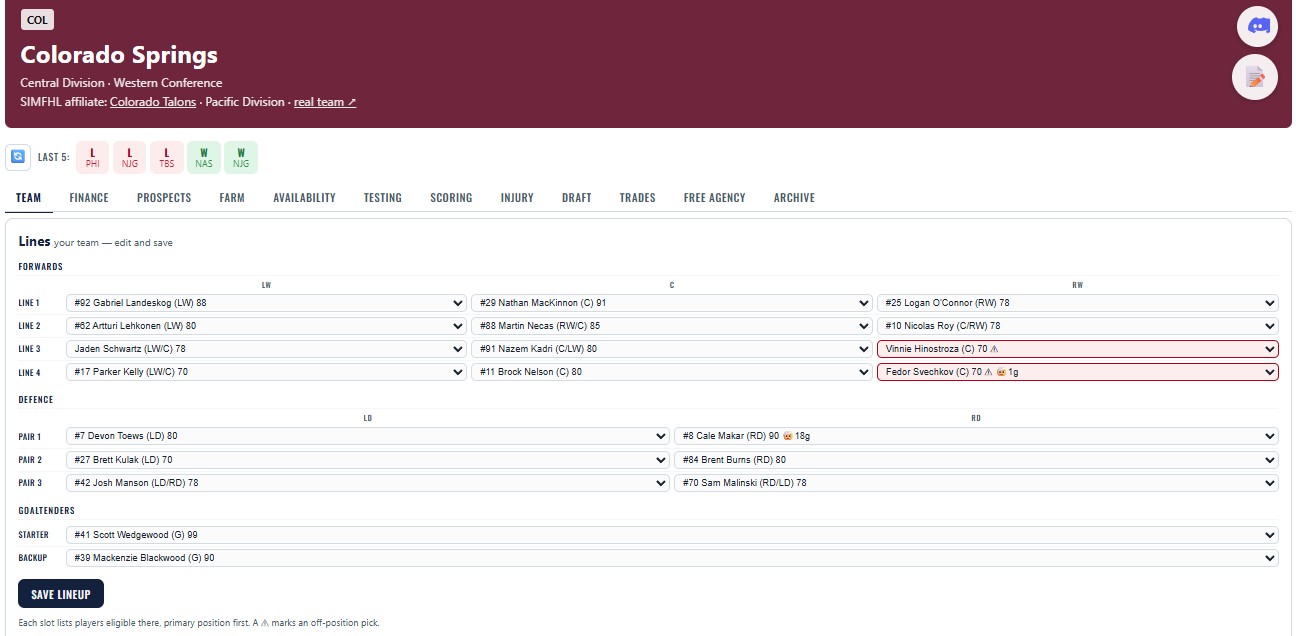
Task: Open the Prospects tab
Action: click(x=164, y=198)
